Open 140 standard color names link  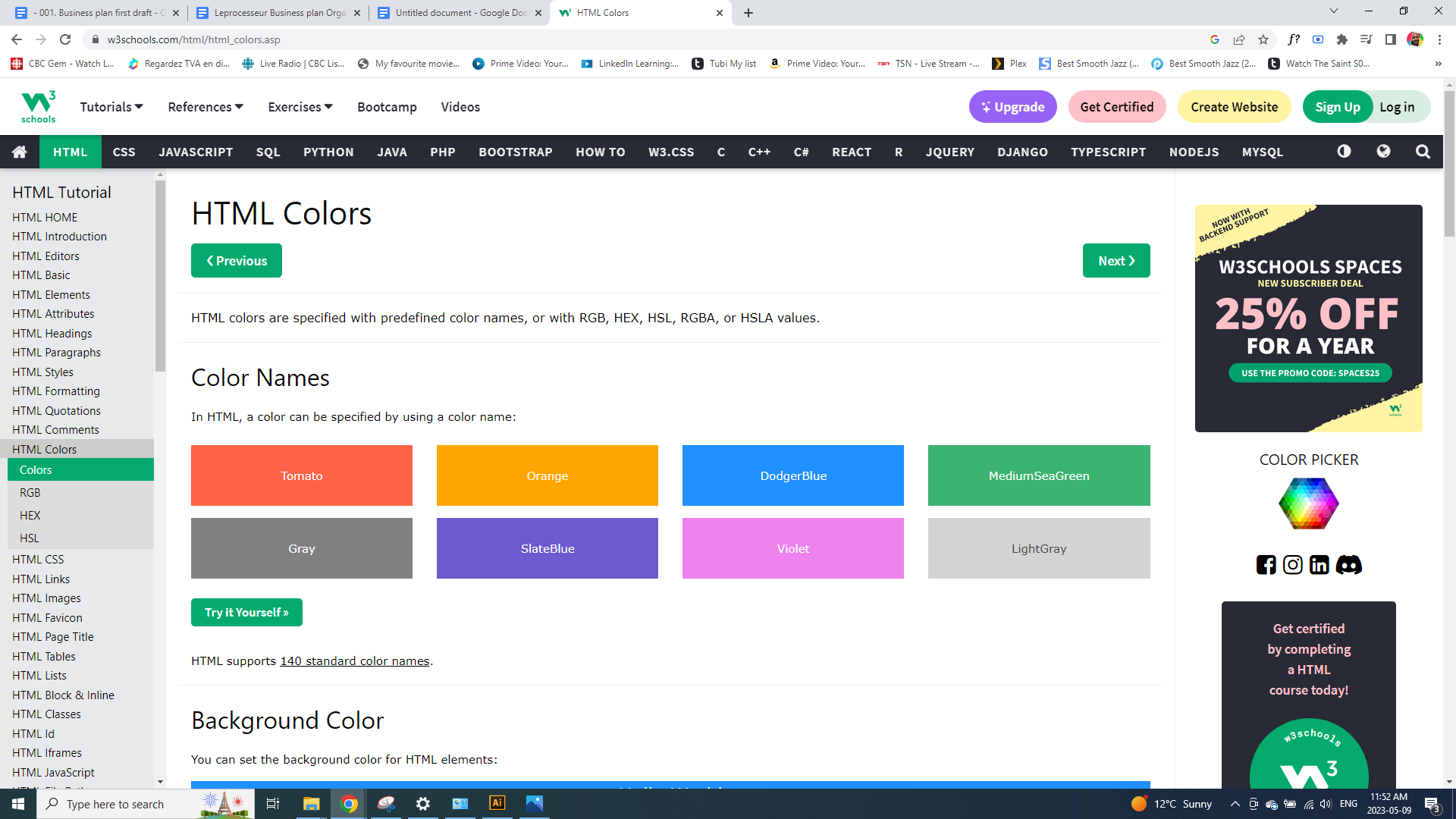click(354, 661)
